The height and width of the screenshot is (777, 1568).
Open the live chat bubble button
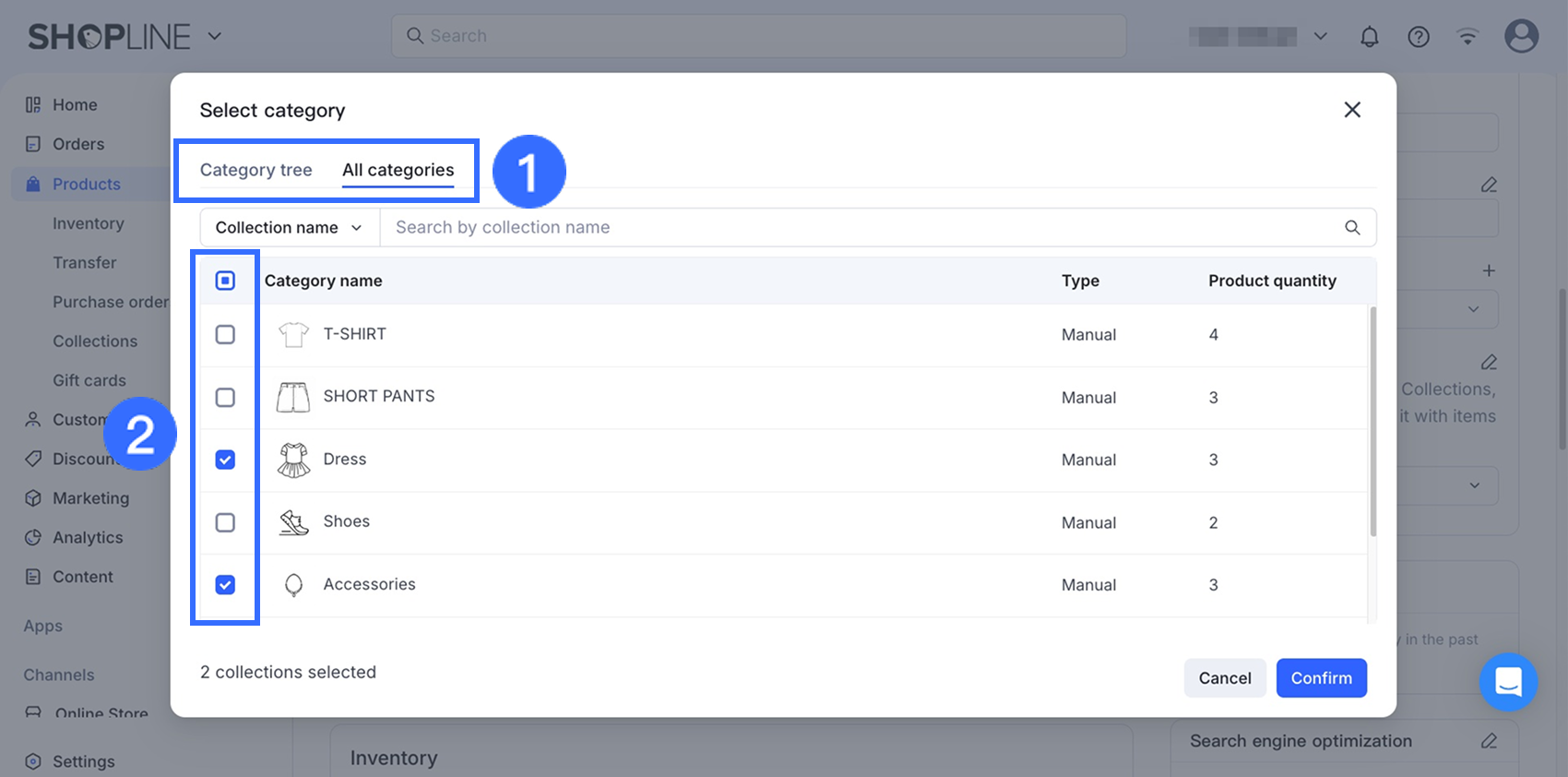pos(1508,682)
